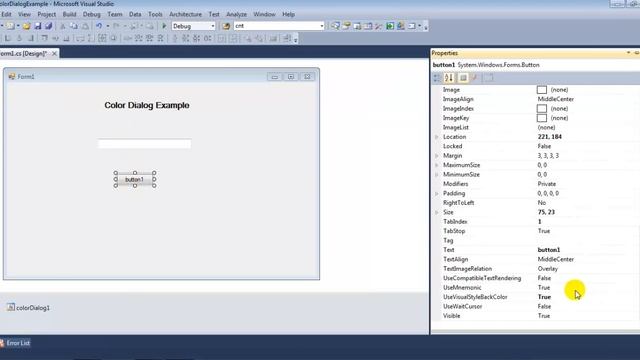Viewport: 640px width, 360px height.
Task: Click the Tab Order layout icon
Action: point(287,38)
